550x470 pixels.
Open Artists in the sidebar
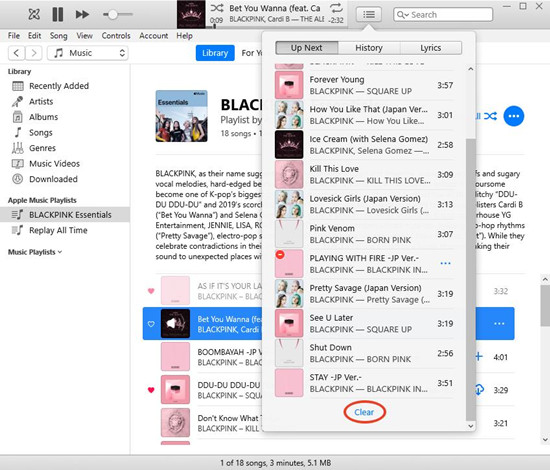click(41, 101)
